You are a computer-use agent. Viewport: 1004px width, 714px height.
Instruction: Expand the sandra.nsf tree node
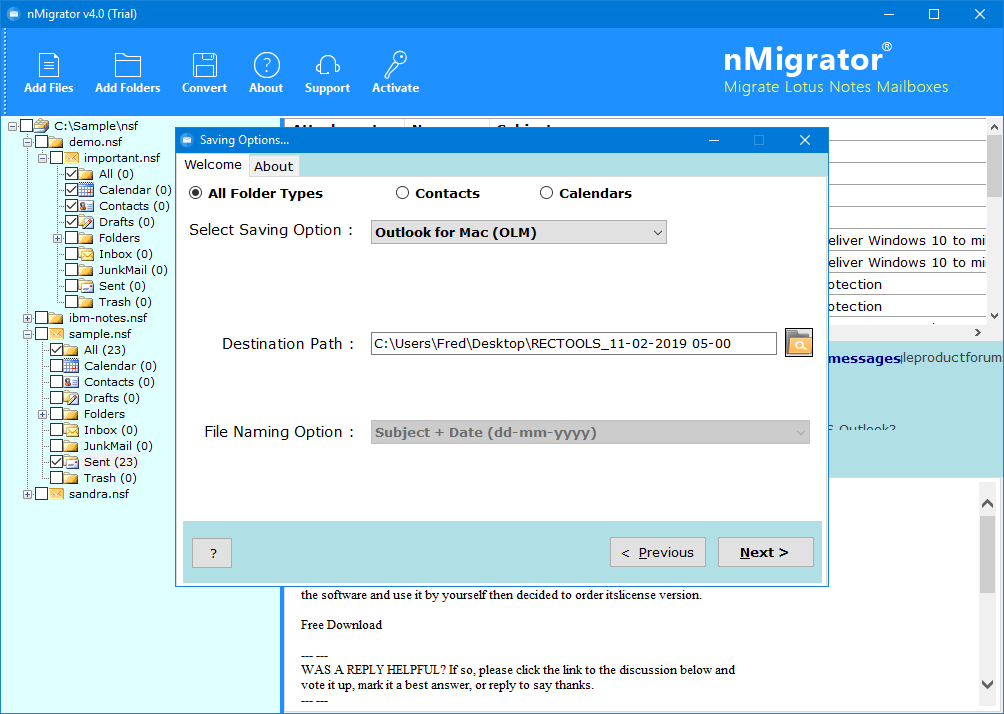click(27, 494)
